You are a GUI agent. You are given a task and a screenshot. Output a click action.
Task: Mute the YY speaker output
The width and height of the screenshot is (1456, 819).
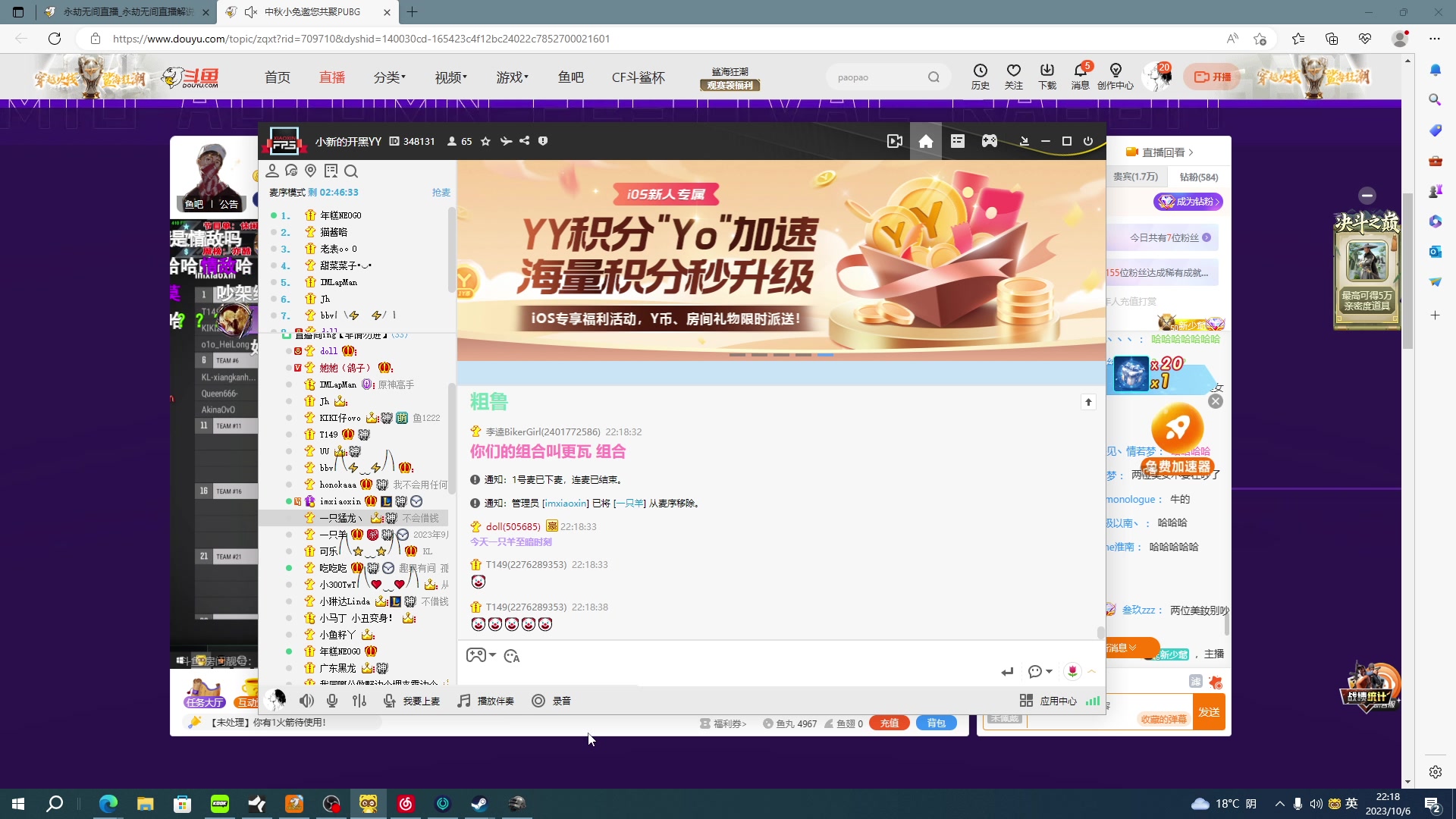click(306, 701)
